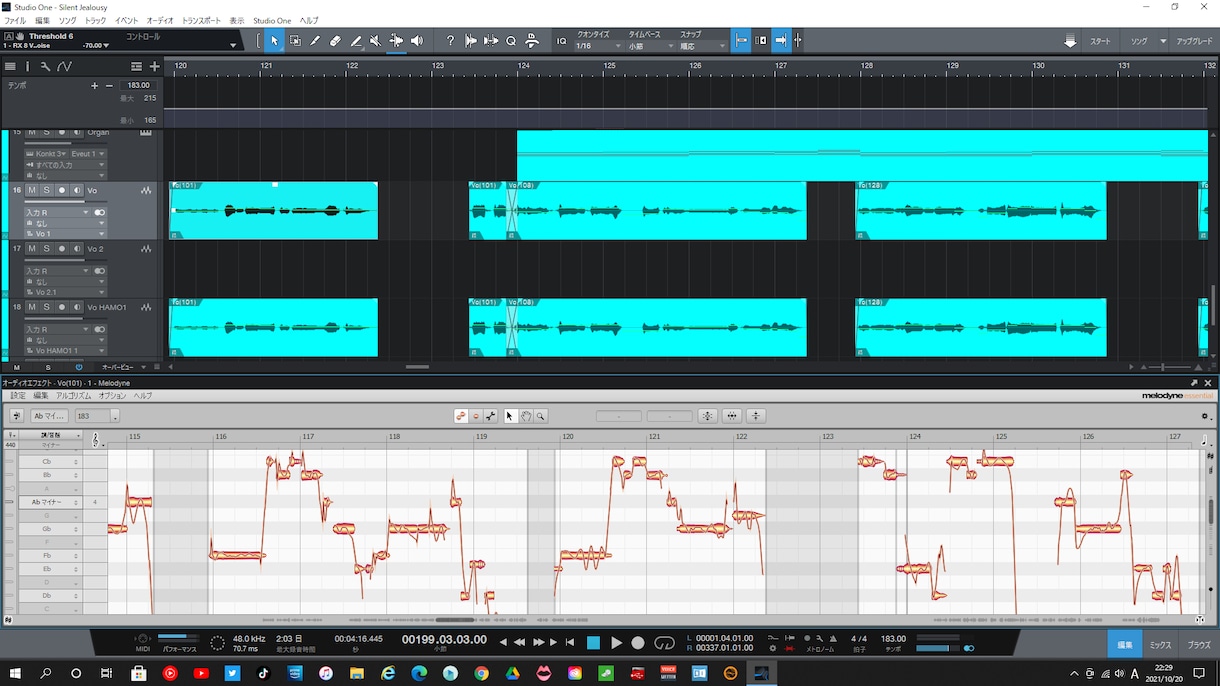1220x686 pixels.
Task: Open the wrench track options icon
Action: 45,66
